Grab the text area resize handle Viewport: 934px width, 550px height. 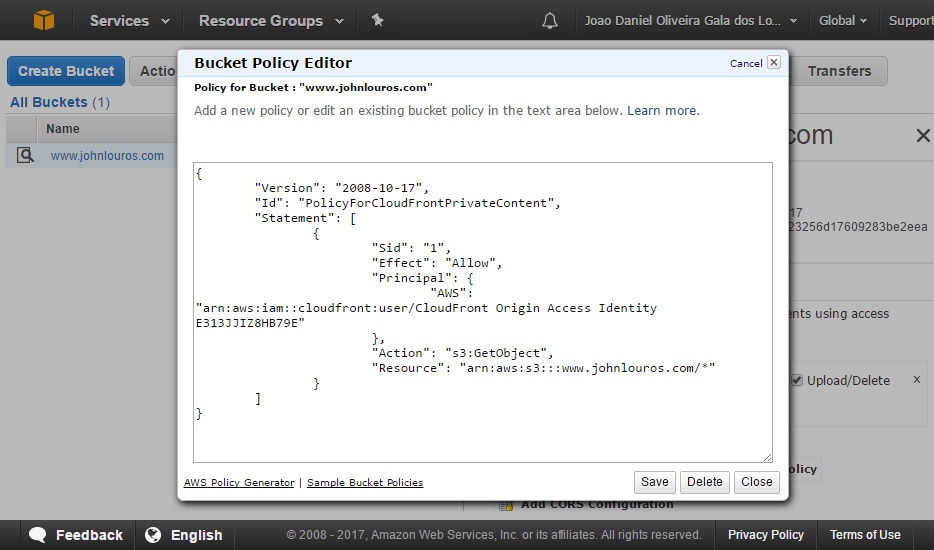[x=767, y=457]
